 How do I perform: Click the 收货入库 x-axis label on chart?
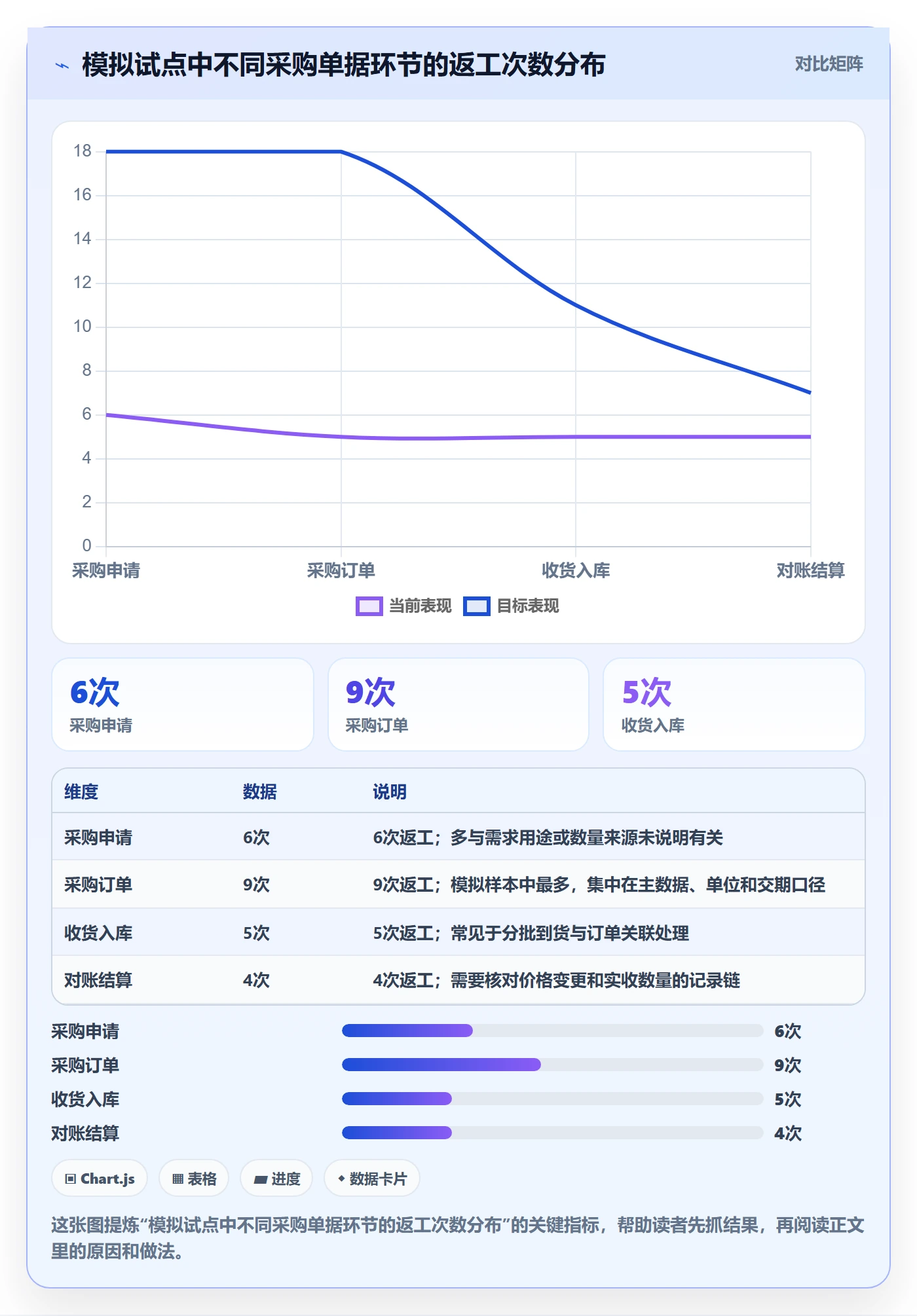tap(576, 570)
